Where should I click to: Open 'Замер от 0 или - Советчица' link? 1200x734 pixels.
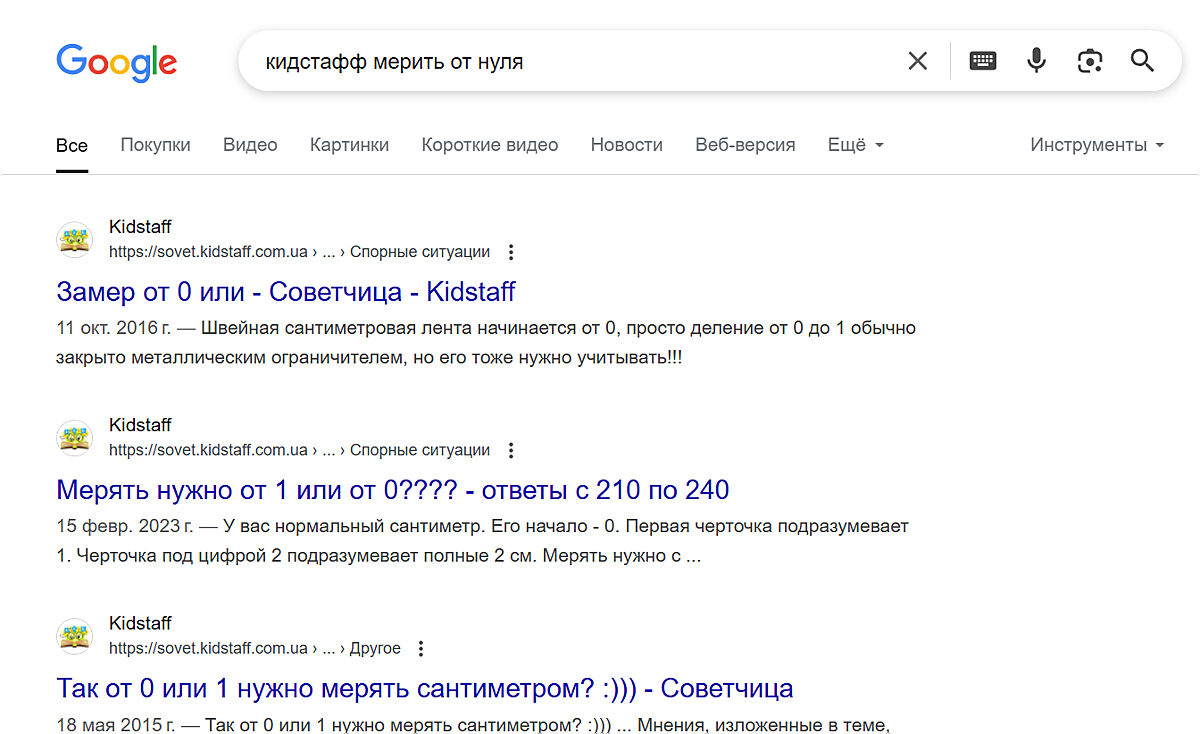[x=286, y=292]
